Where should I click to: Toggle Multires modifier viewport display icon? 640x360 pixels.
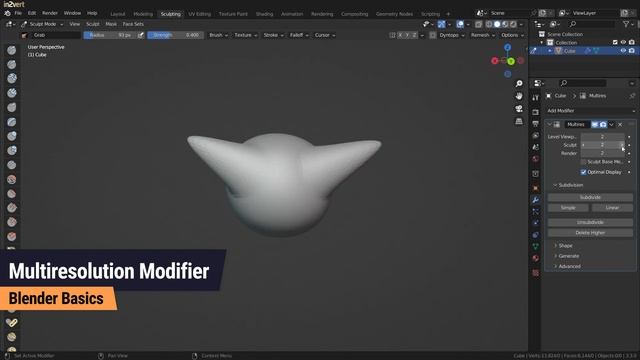595,124
